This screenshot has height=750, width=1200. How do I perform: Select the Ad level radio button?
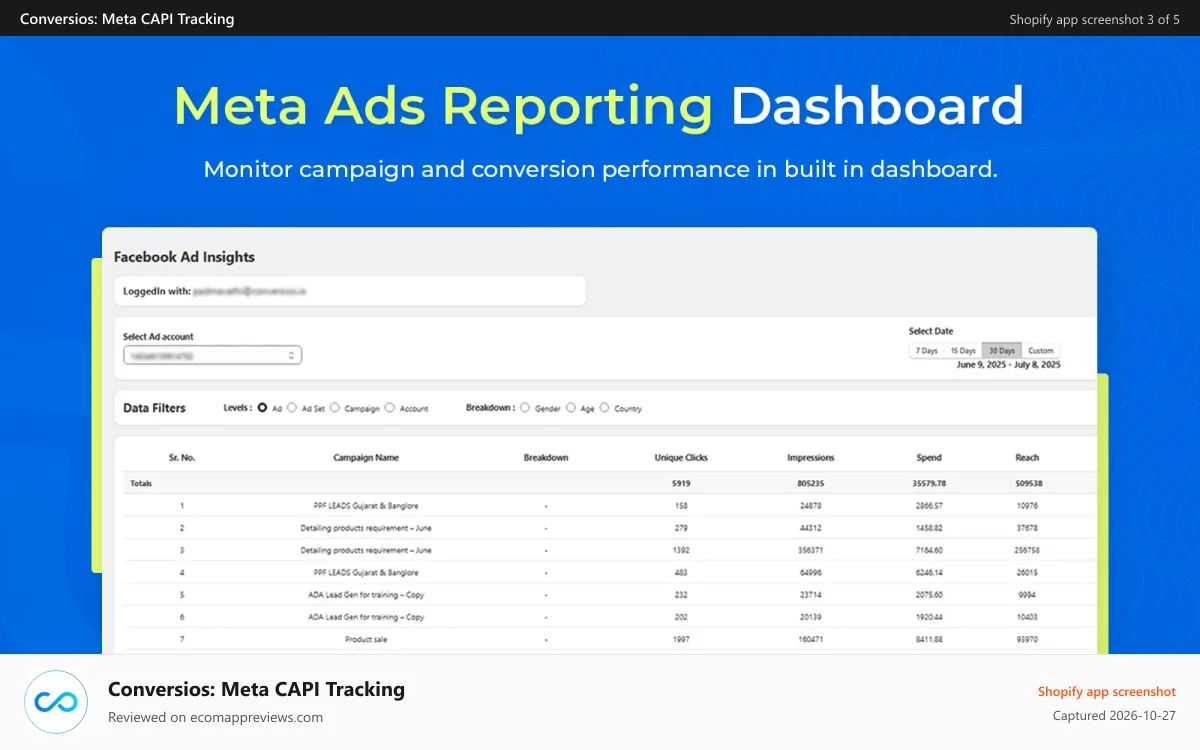262,408
